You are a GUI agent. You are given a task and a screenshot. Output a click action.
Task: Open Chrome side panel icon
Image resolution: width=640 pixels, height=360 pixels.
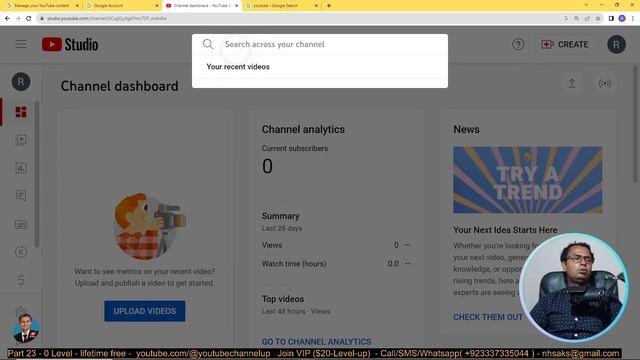[611, 18]
